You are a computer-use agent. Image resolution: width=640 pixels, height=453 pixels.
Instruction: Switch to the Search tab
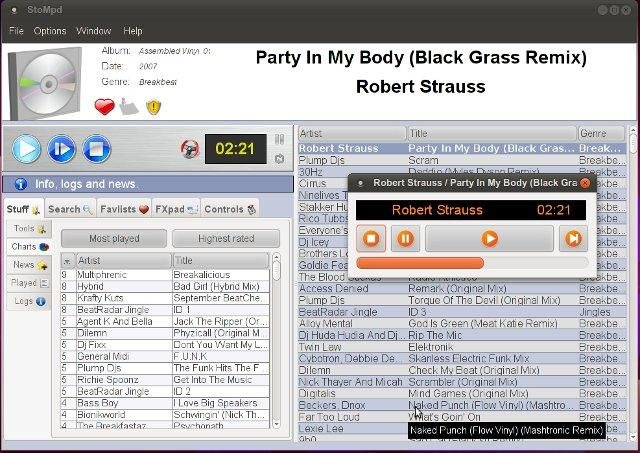tap(70, 209)
